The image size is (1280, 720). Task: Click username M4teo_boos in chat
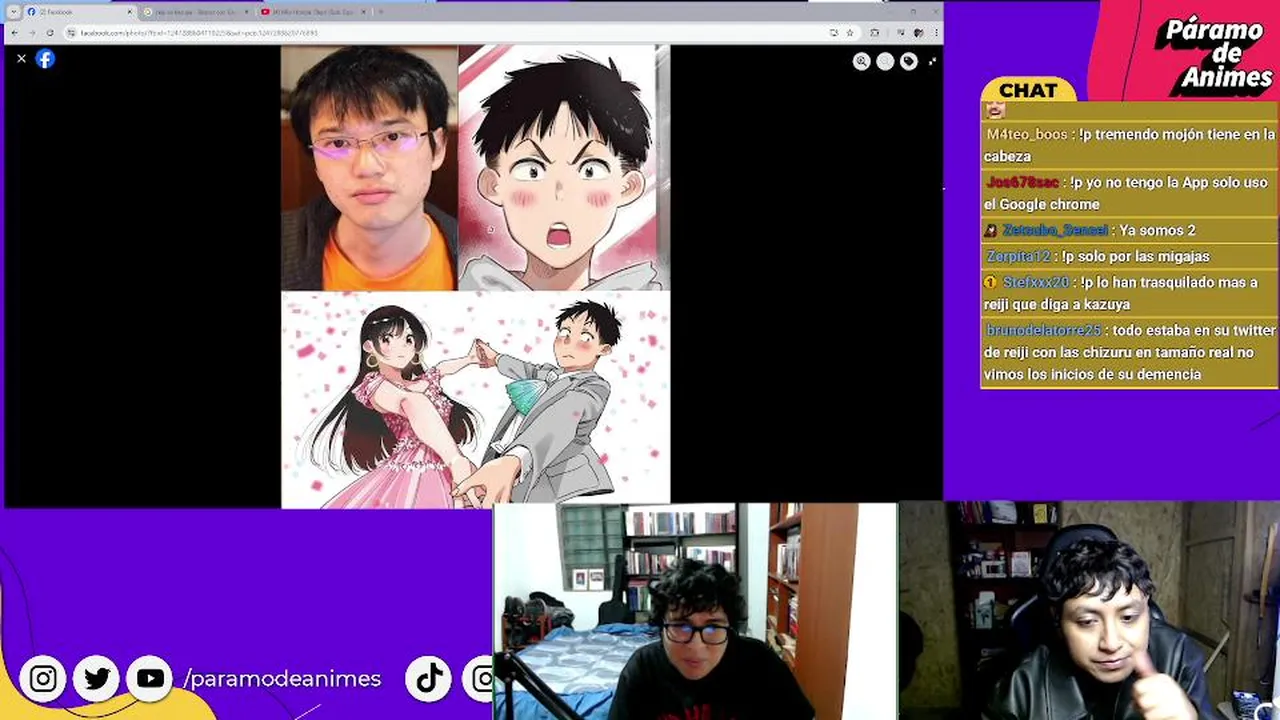pyautogui.click(x=1027, y=134)
